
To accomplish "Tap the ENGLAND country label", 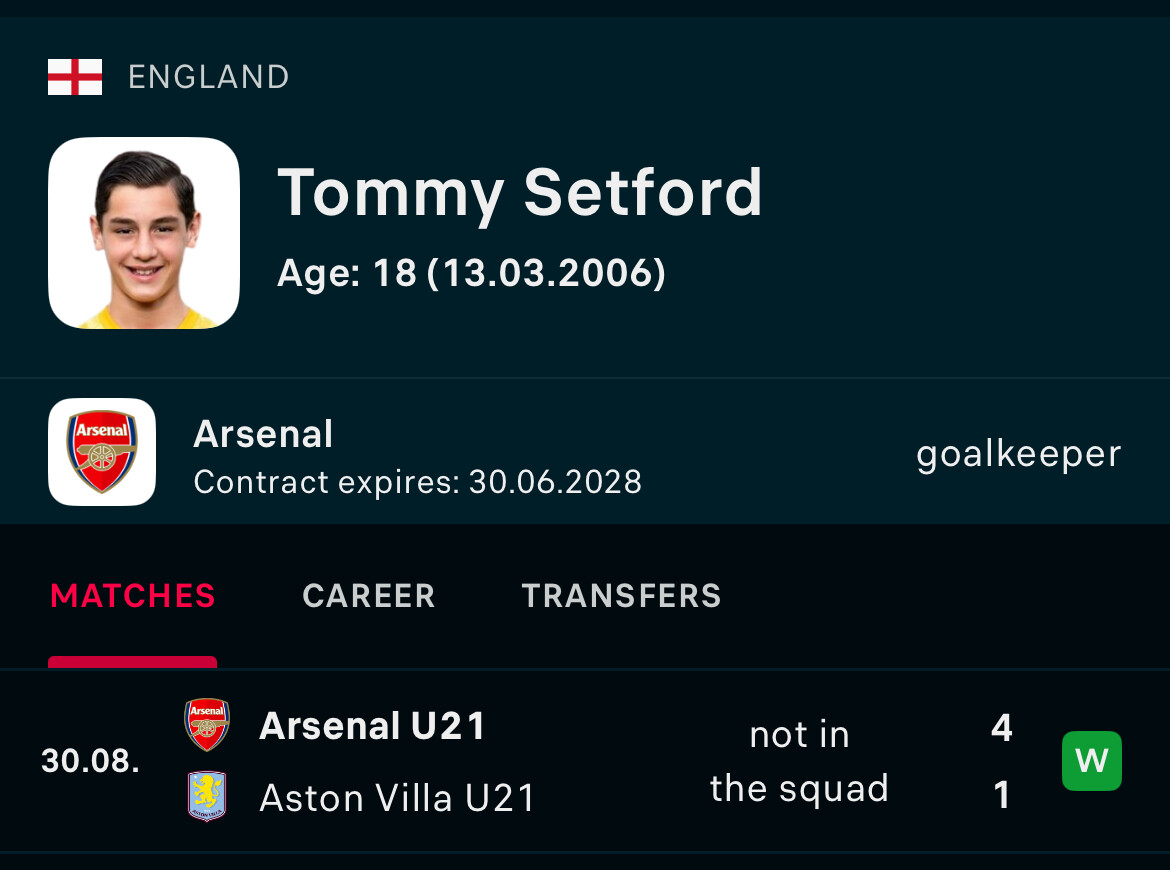I will 208,77.
